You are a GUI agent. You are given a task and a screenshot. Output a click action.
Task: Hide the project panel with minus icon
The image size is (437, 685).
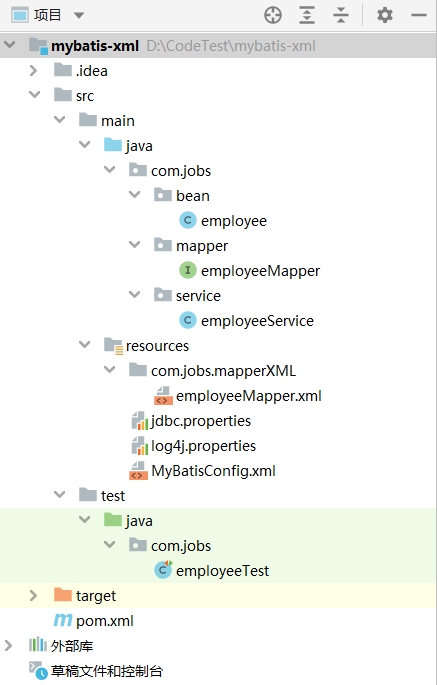(419, 15)
